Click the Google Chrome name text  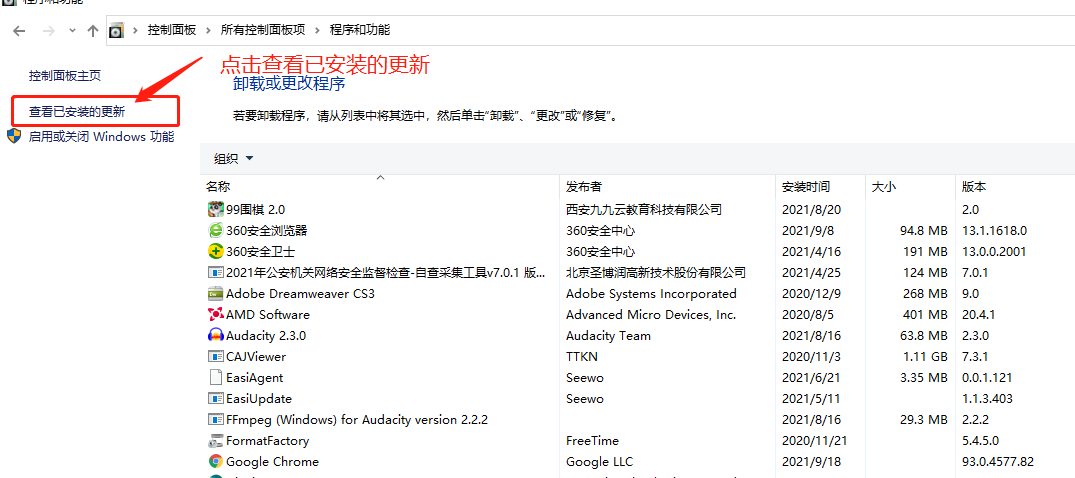(272, 462)
